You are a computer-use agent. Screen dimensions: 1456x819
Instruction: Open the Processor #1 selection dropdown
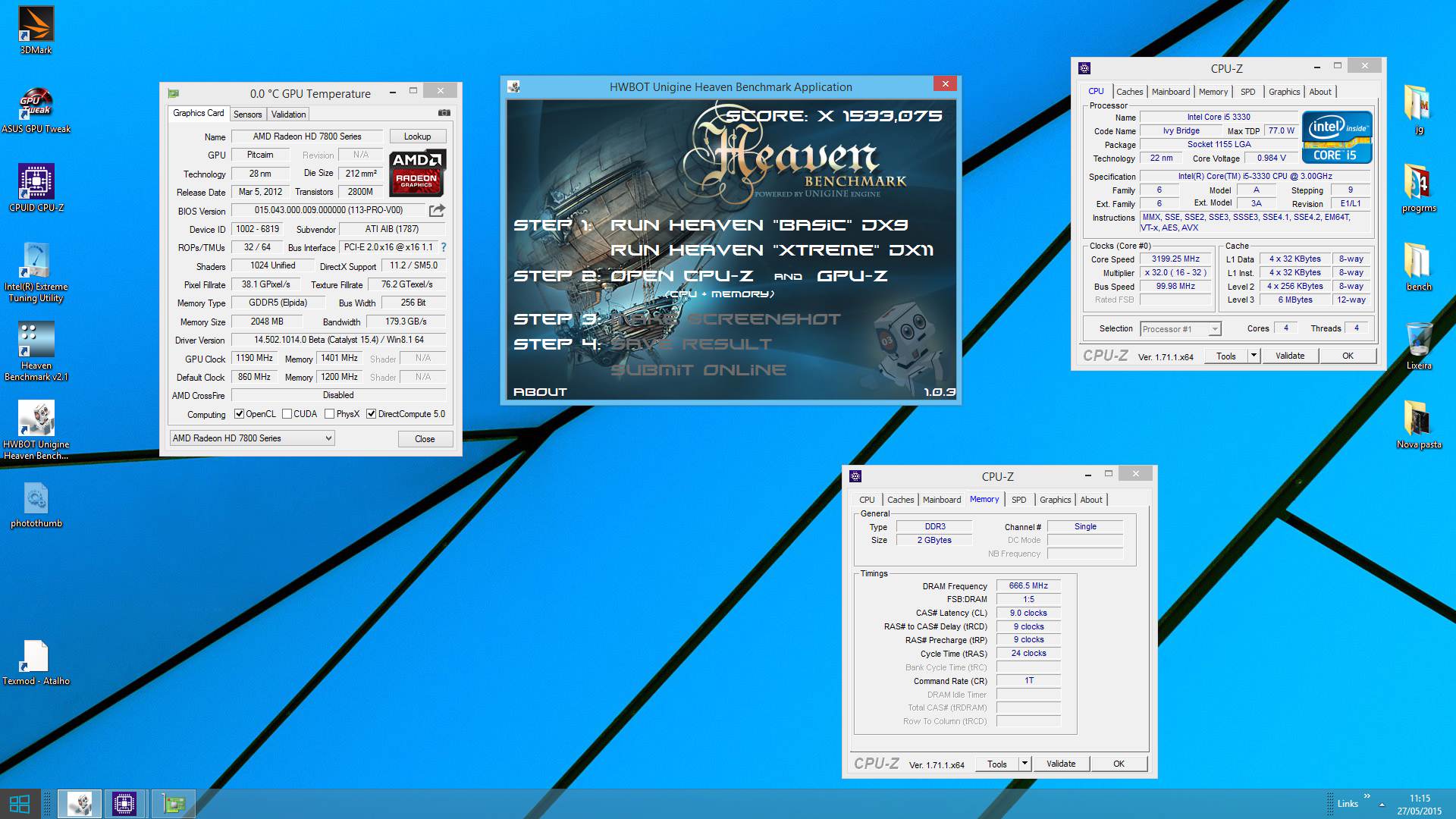point(1181,329)
